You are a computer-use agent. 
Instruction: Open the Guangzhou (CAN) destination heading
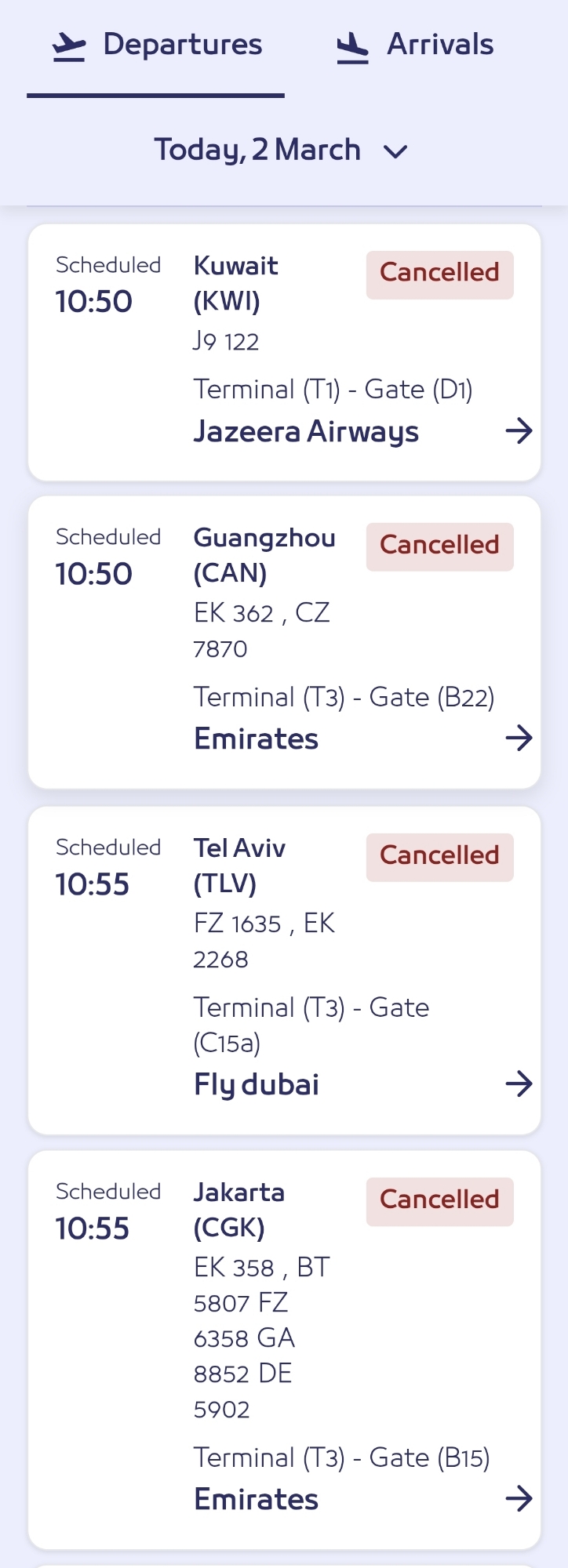click(x=264, y=555)
